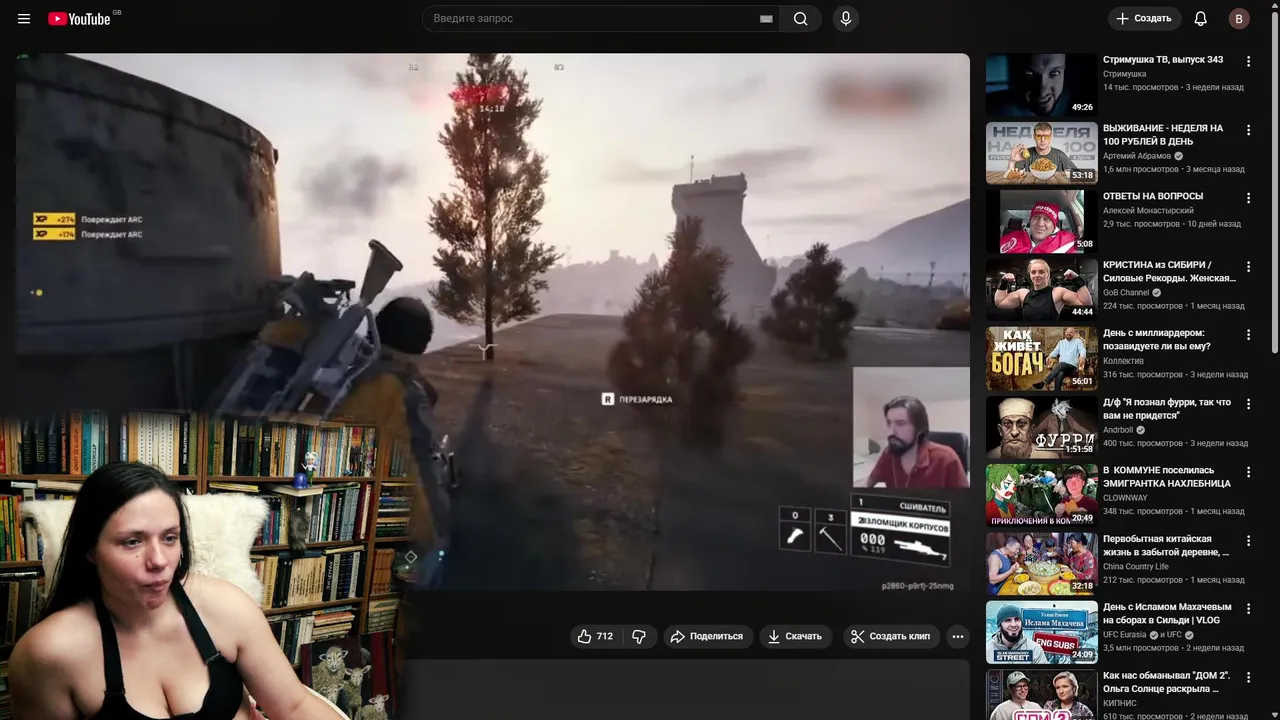The height and width of the screenshot is (720, 1280).
Task: Open channel China Country Life
Action: [1136, 567]
